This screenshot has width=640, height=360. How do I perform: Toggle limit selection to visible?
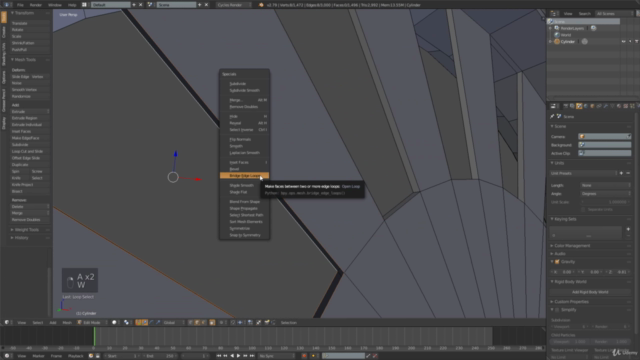pos(212,322)
